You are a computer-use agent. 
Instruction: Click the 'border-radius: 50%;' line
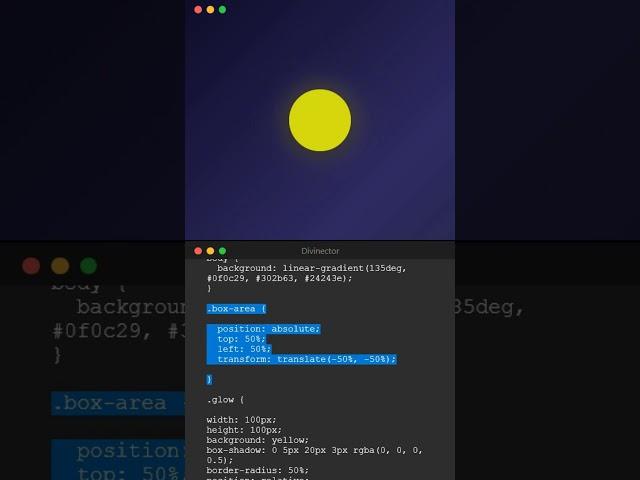tap(258, 470)
